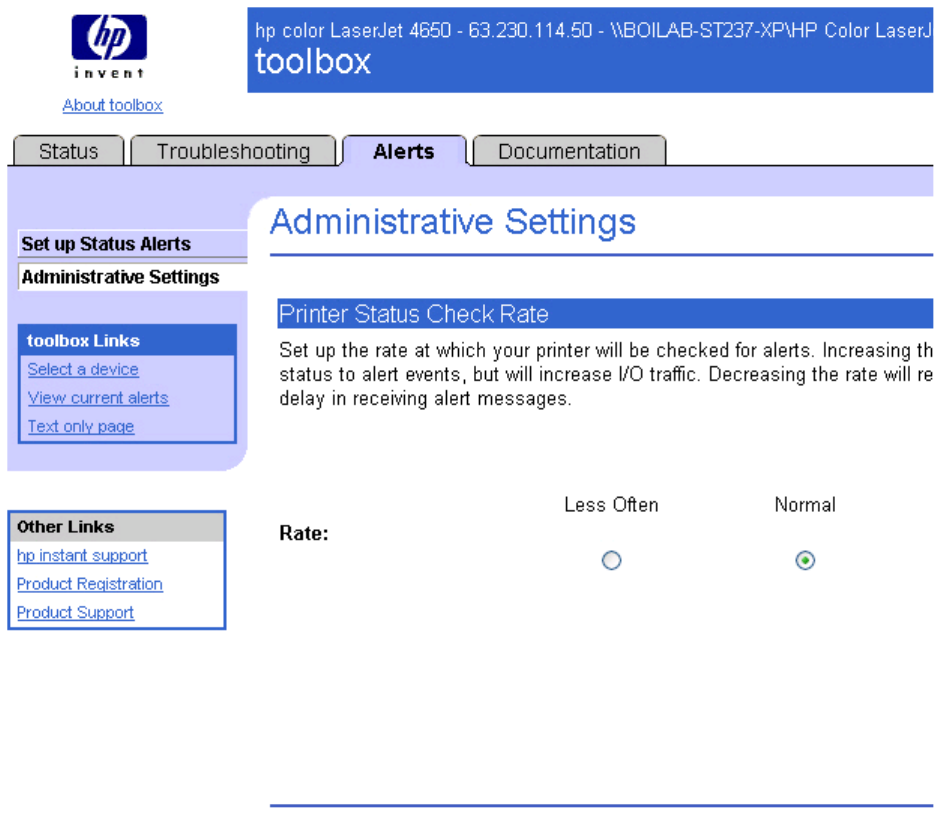Click the Select a device link

tap(83, 369)
